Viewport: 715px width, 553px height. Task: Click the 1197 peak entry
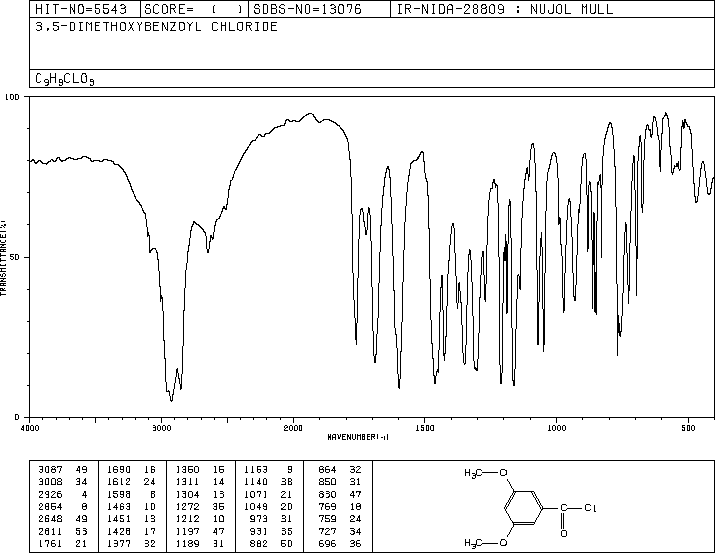(x=200, y=532)
